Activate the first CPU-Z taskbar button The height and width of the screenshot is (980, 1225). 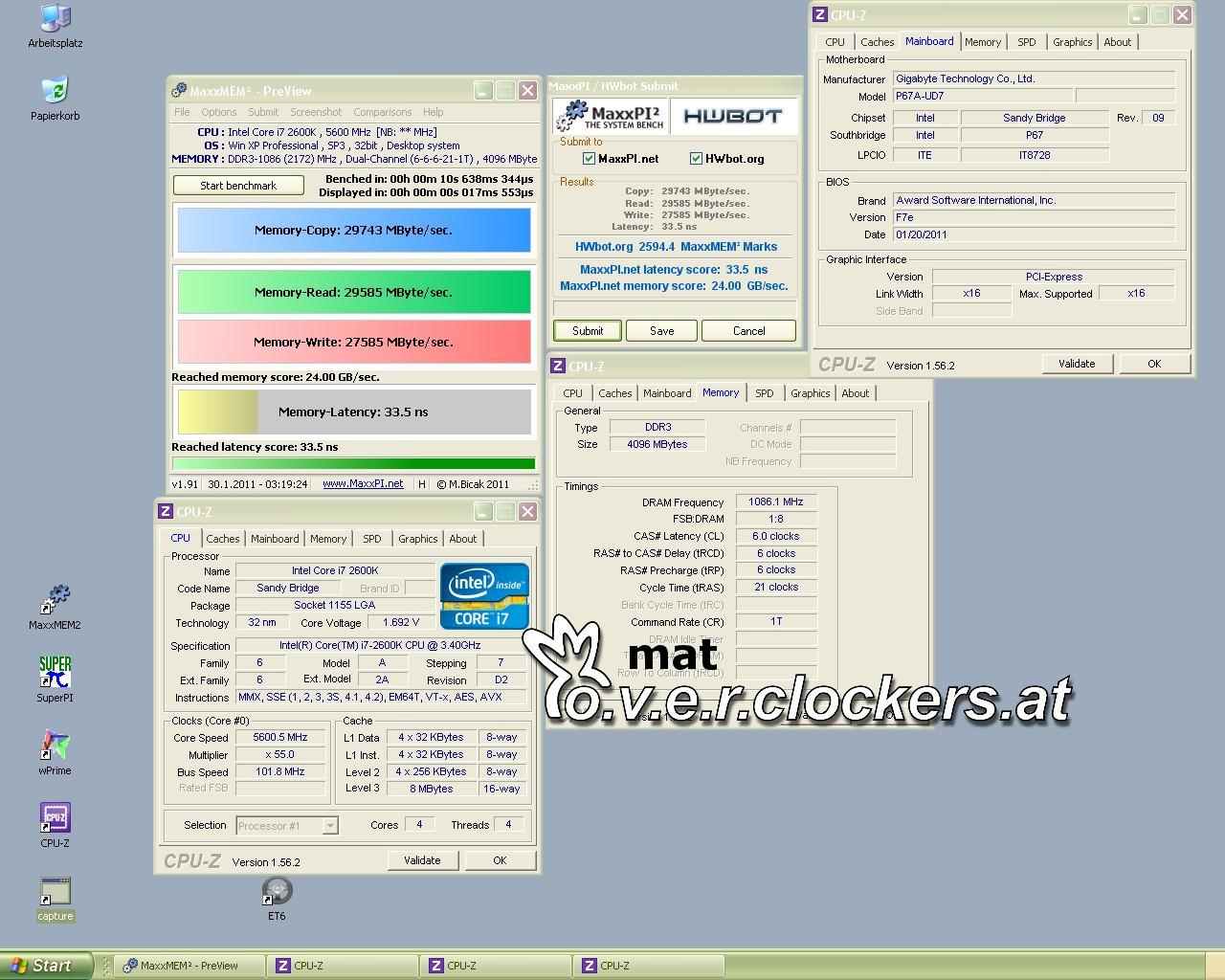pos(343,966)
